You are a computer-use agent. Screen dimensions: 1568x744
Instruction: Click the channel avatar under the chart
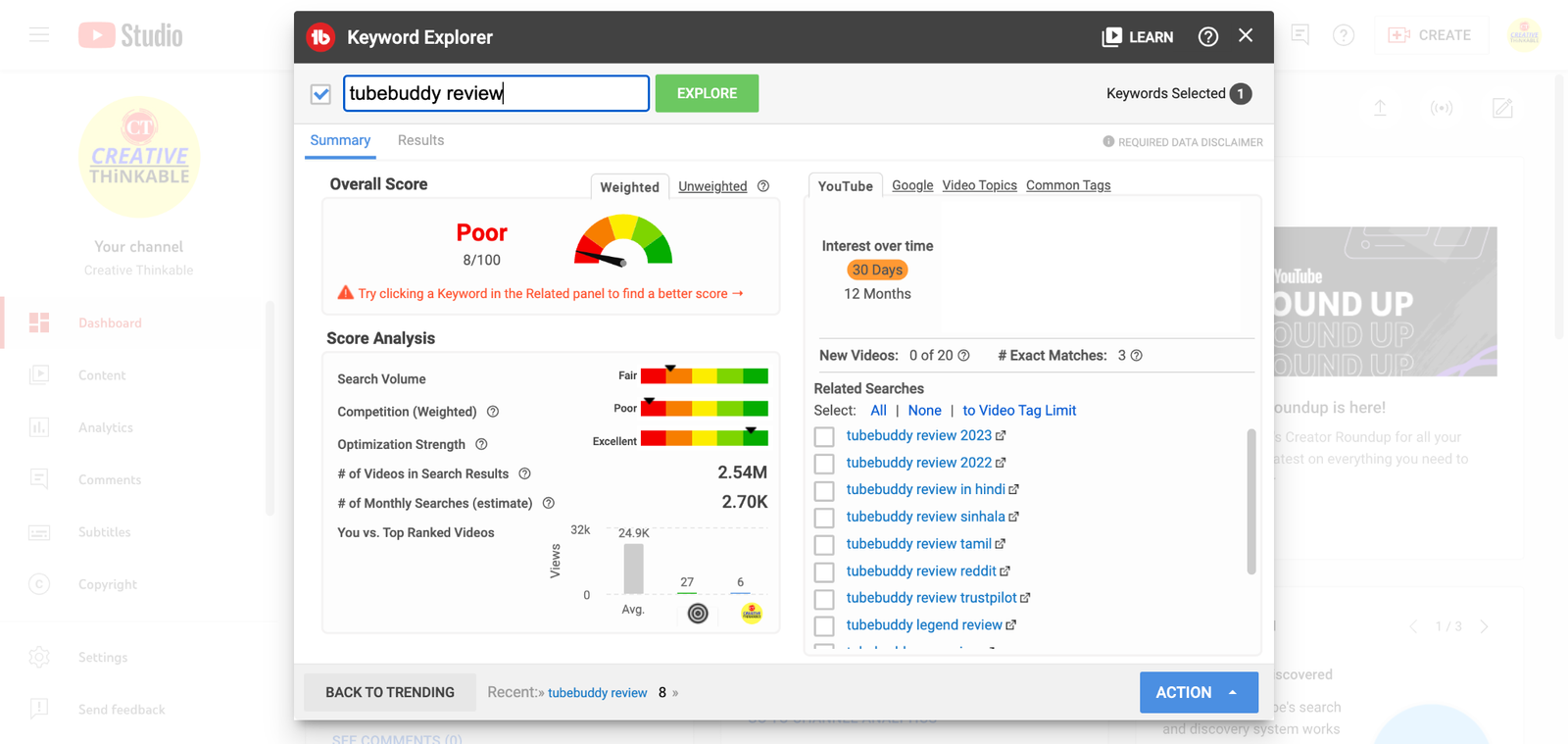[x=752, y=613]
